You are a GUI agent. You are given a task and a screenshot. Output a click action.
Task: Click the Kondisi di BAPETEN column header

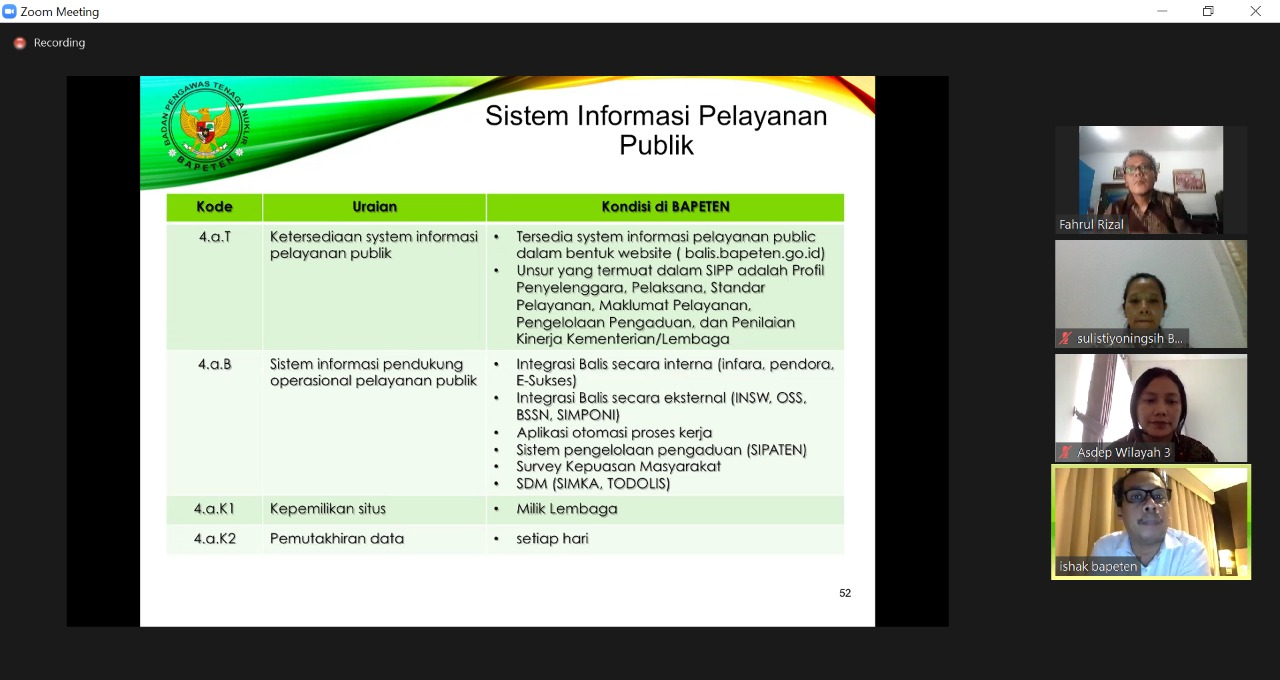666,207
